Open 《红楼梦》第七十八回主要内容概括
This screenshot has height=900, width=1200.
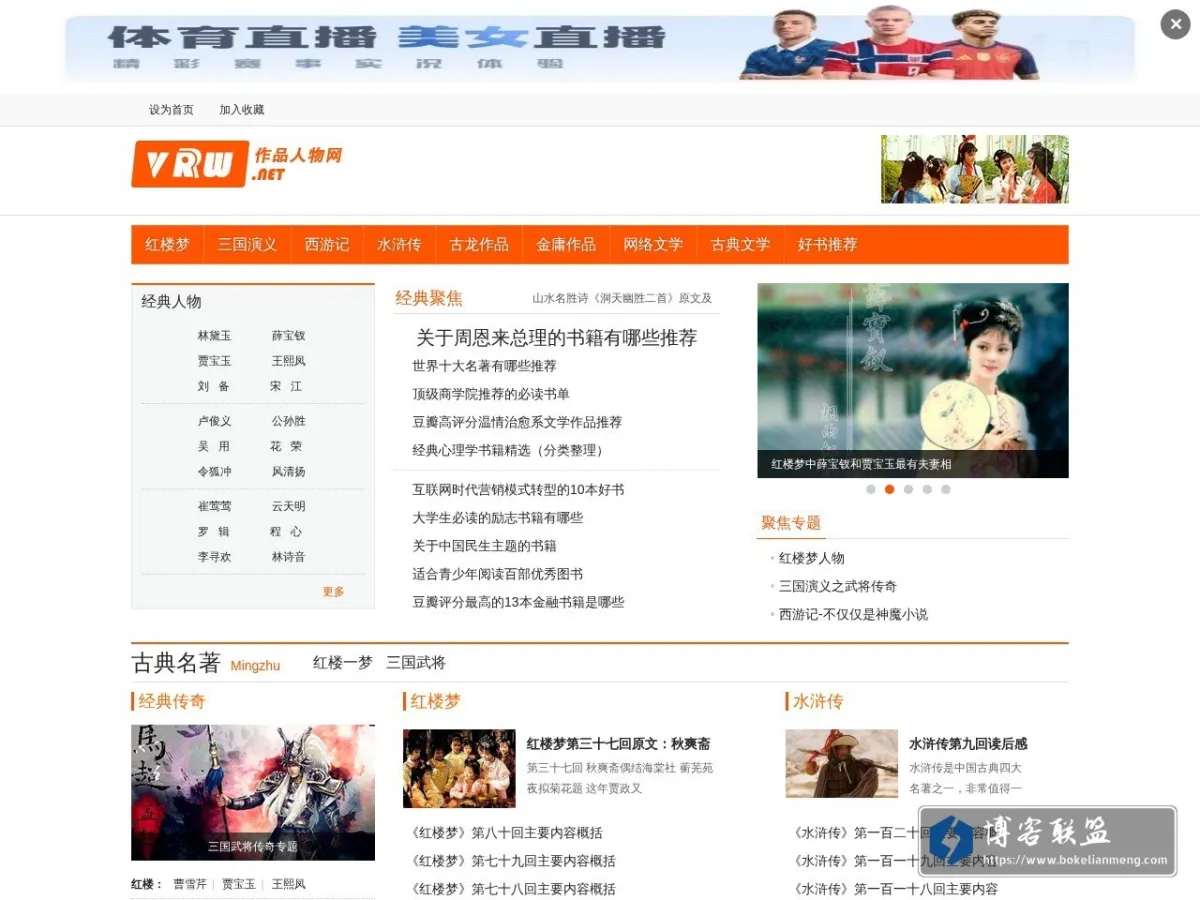click(x=513, y=889)
